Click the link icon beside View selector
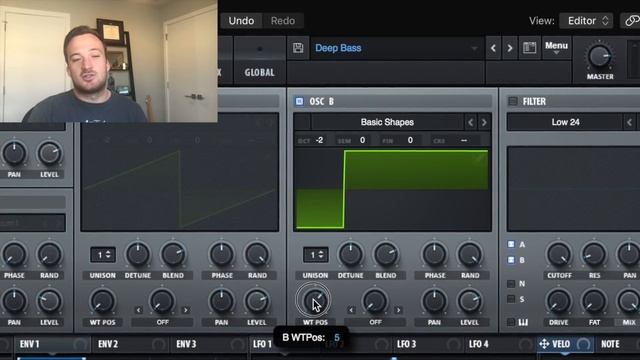 click(631, 21)
